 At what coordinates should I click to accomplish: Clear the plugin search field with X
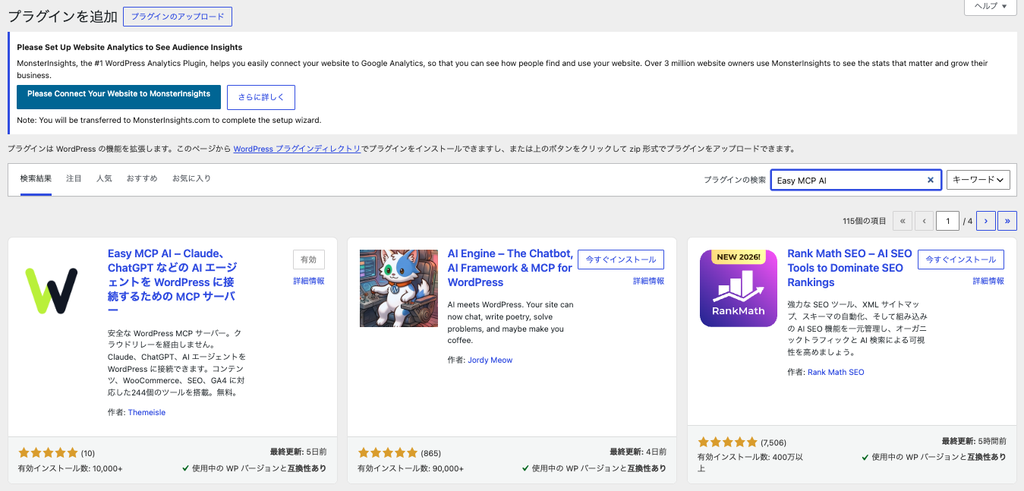[x=930, y=180]
